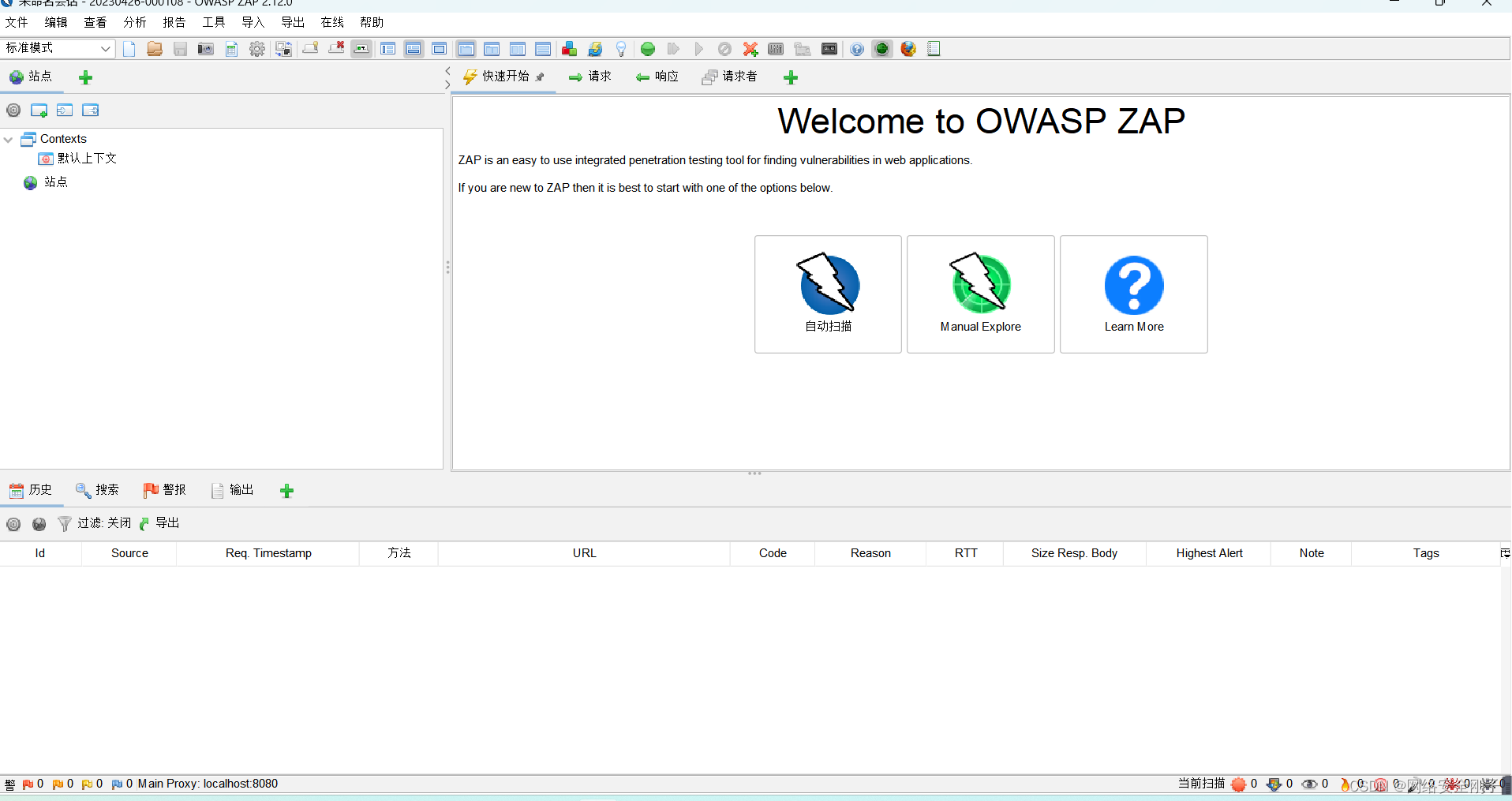Toggle the show-tab-names-and-icons button
Image resolution: width=1512 pixels, height=801 pixels.
(x=362, y=49)
